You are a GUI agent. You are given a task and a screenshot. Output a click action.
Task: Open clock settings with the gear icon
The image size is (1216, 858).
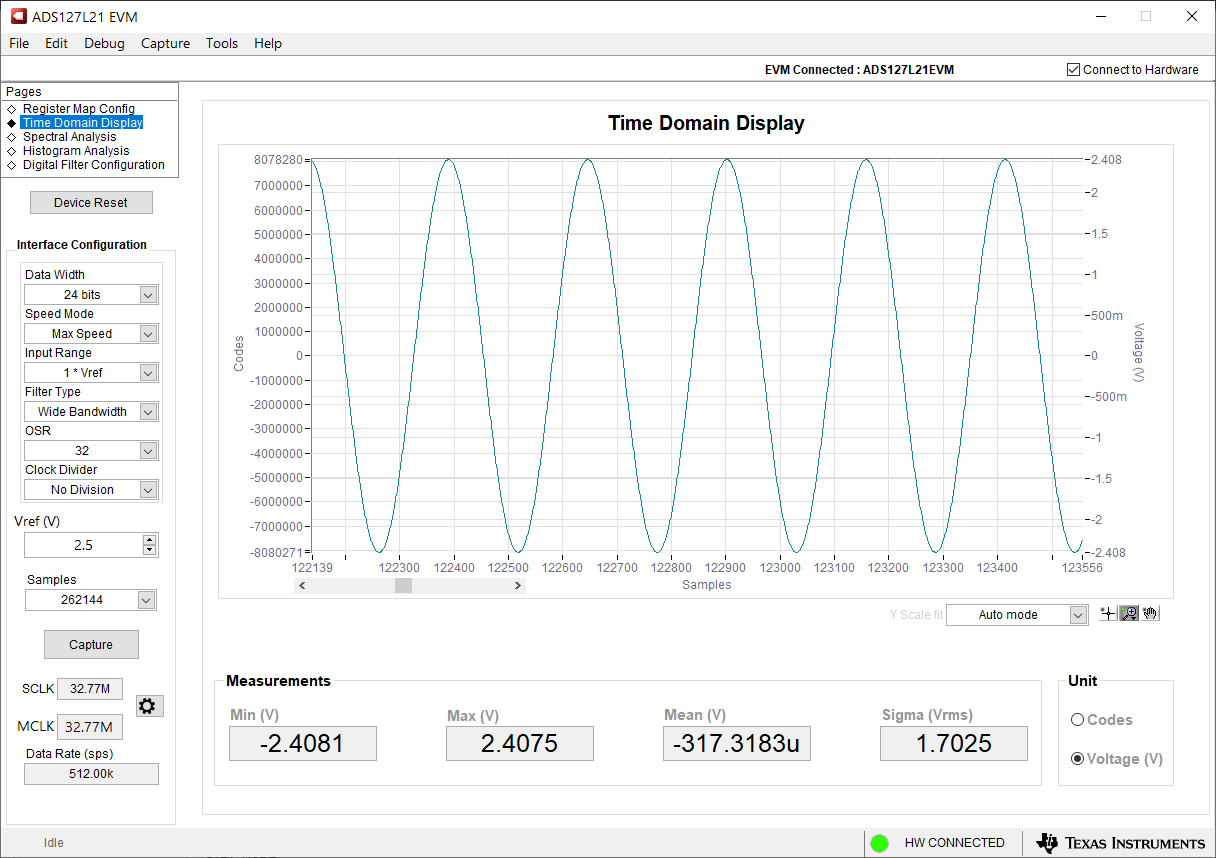tap(147, 706)
